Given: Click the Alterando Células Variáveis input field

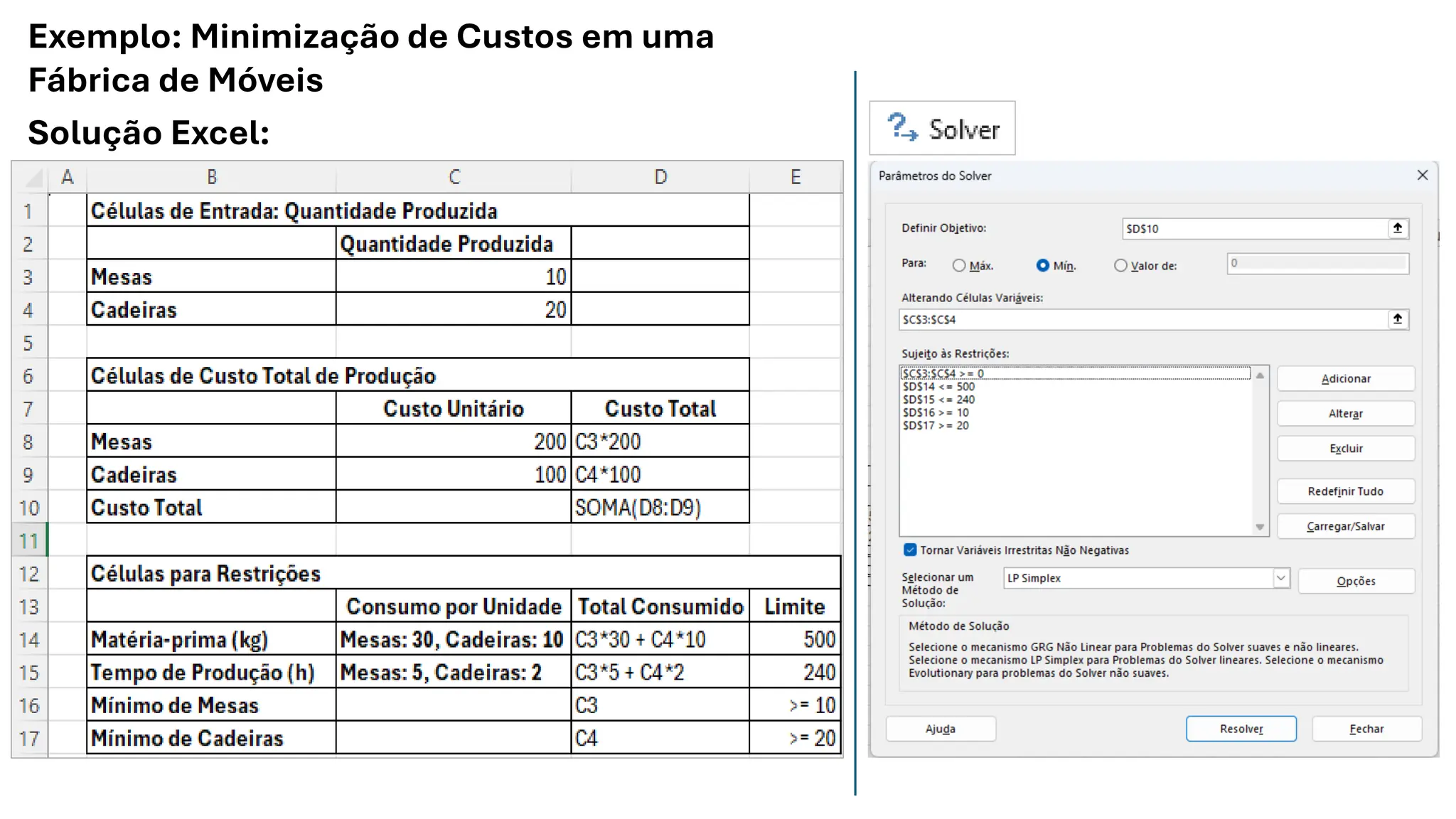Looking at the screenshot, I should click(x=1143, y=319).
